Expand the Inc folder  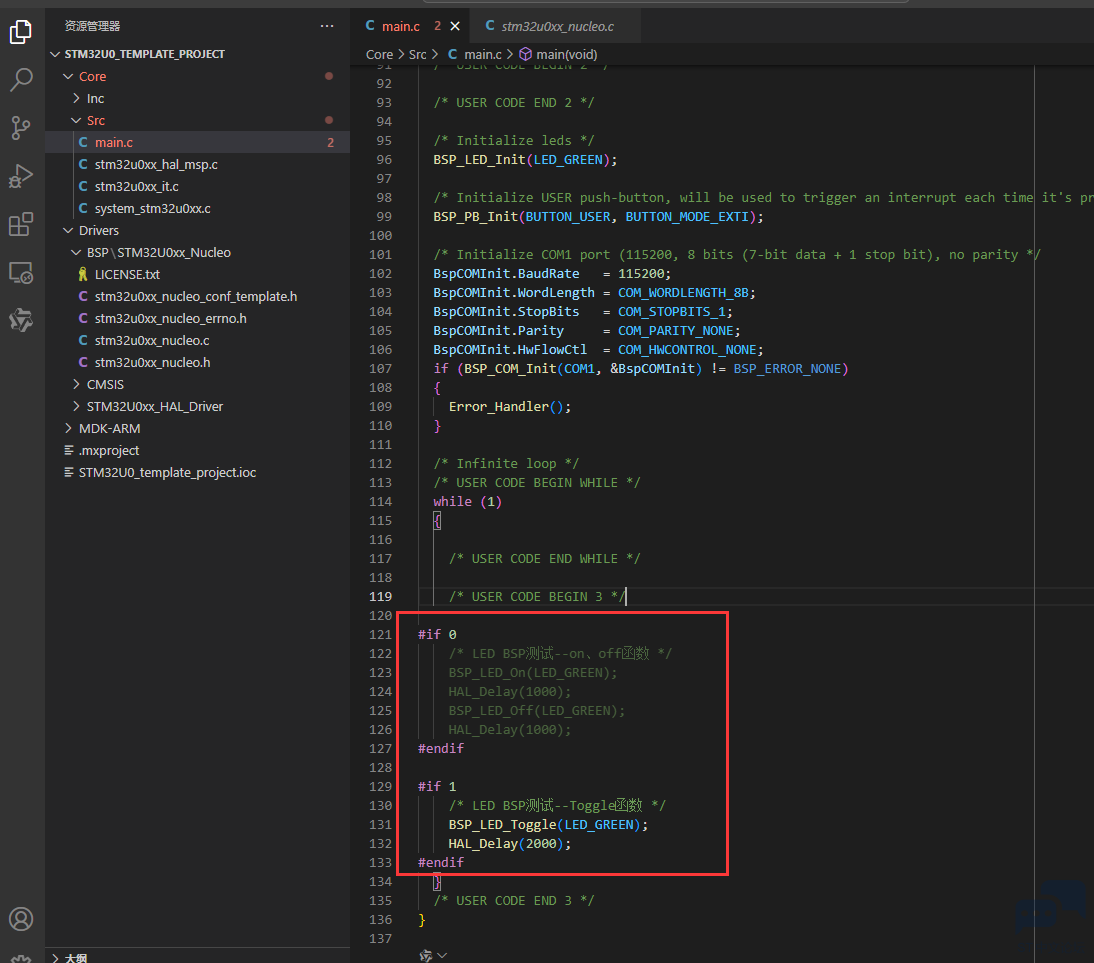tap(76, 98)
